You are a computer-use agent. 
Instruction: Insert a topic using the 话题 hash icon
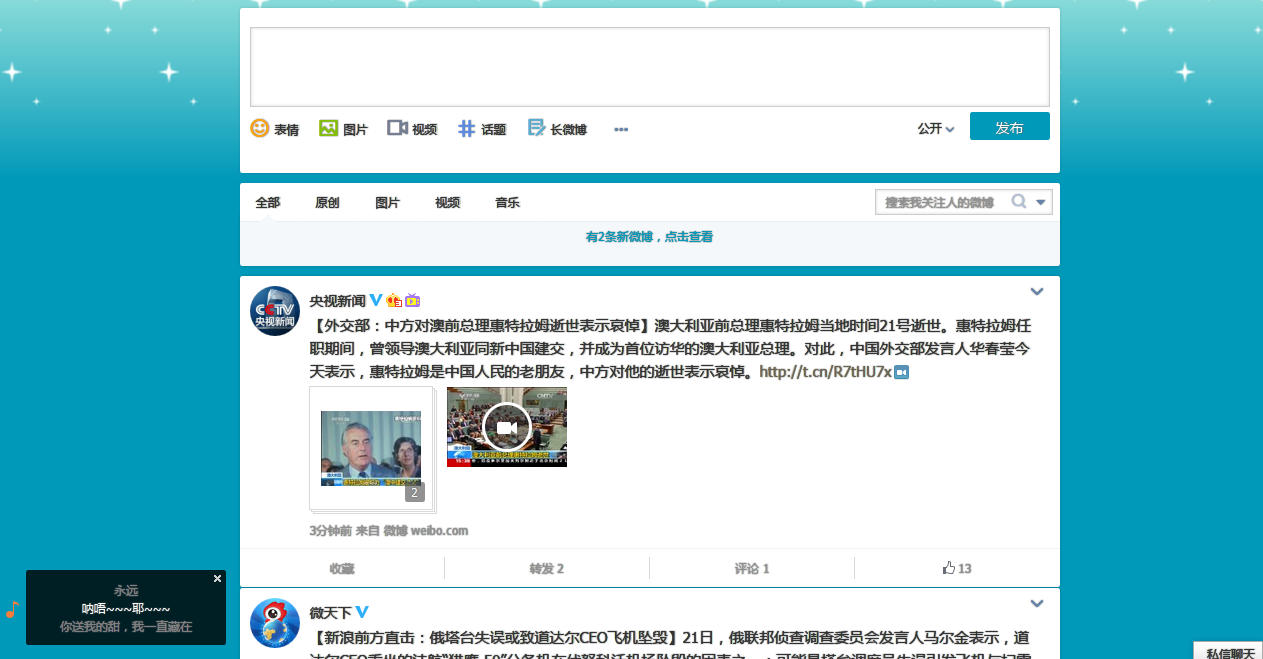coord(482,129)
